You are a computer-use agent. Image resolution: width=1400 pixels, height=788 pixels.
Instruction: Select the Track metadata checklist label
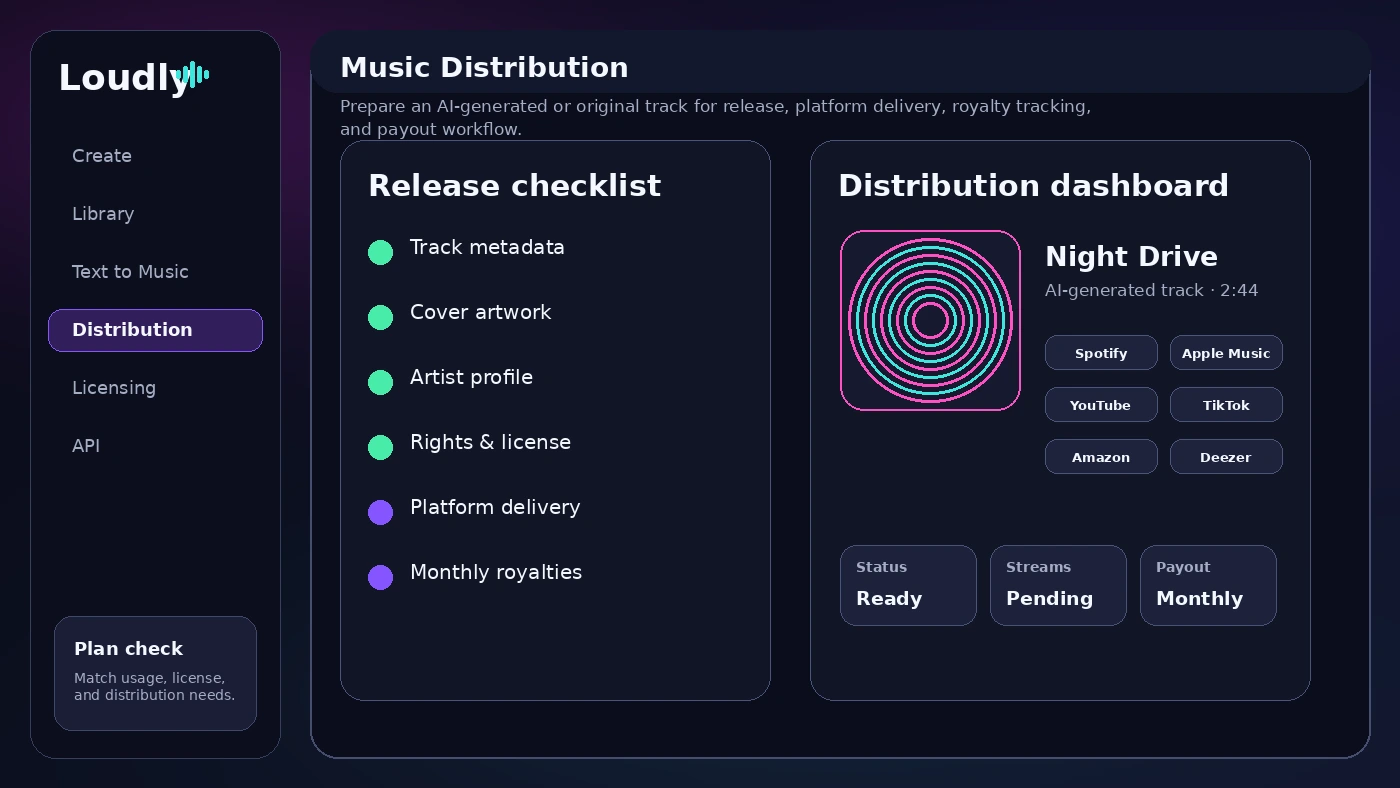coord(487,247)
